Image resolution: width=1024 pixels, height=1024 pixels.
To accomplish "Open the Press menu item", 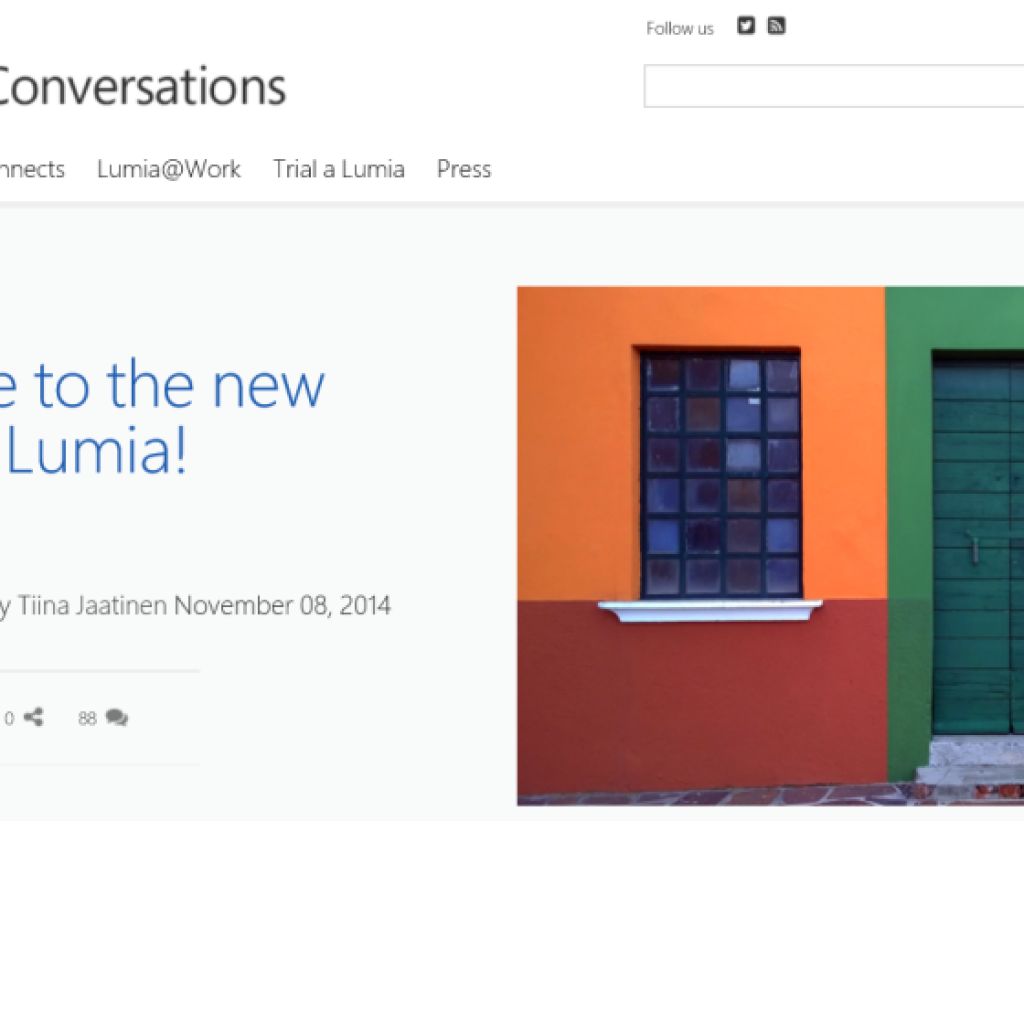I will [x=464, y=169].
